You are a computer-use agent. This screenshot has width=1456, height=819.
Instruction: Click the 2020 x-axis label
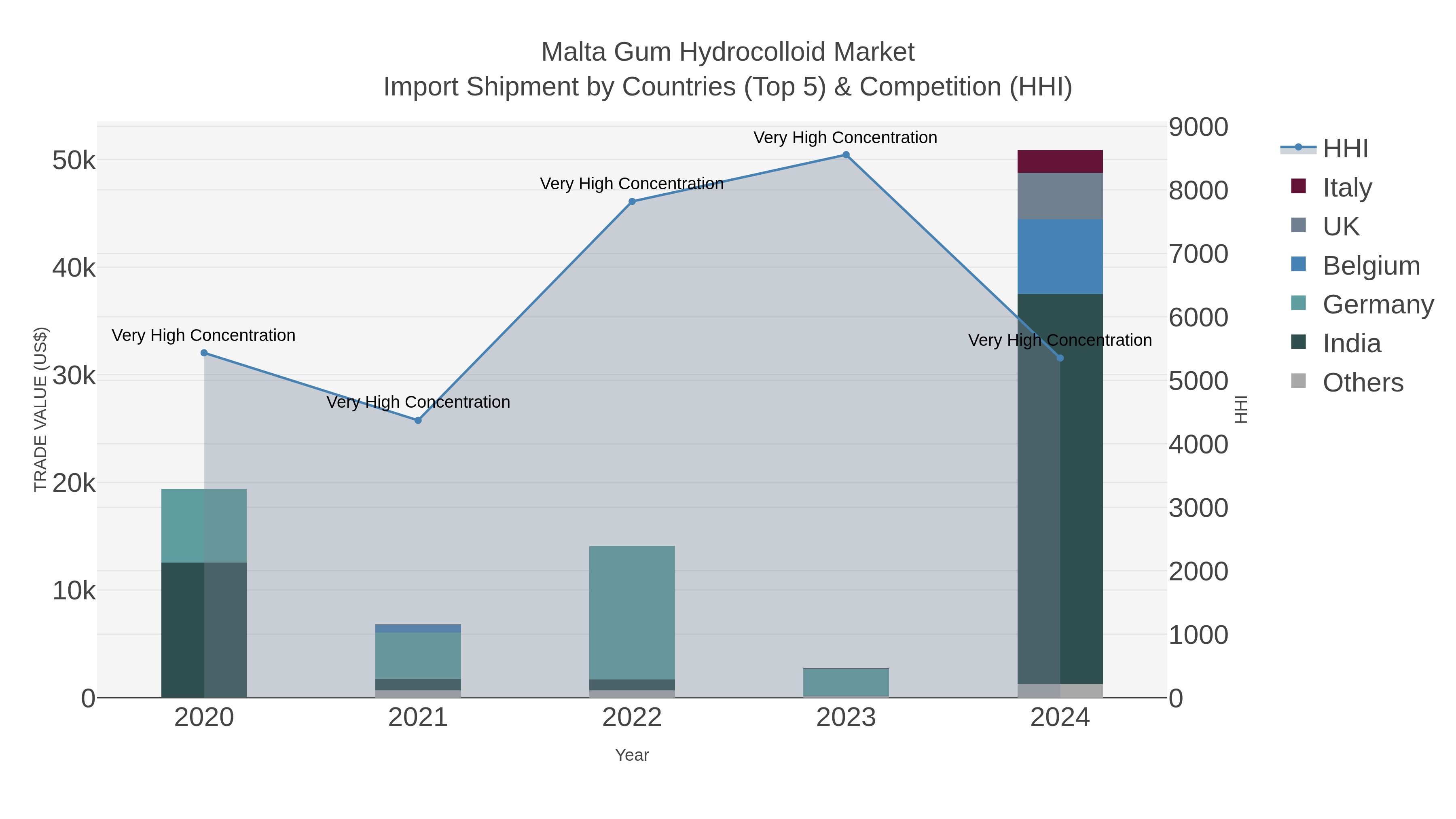[204, 718]
